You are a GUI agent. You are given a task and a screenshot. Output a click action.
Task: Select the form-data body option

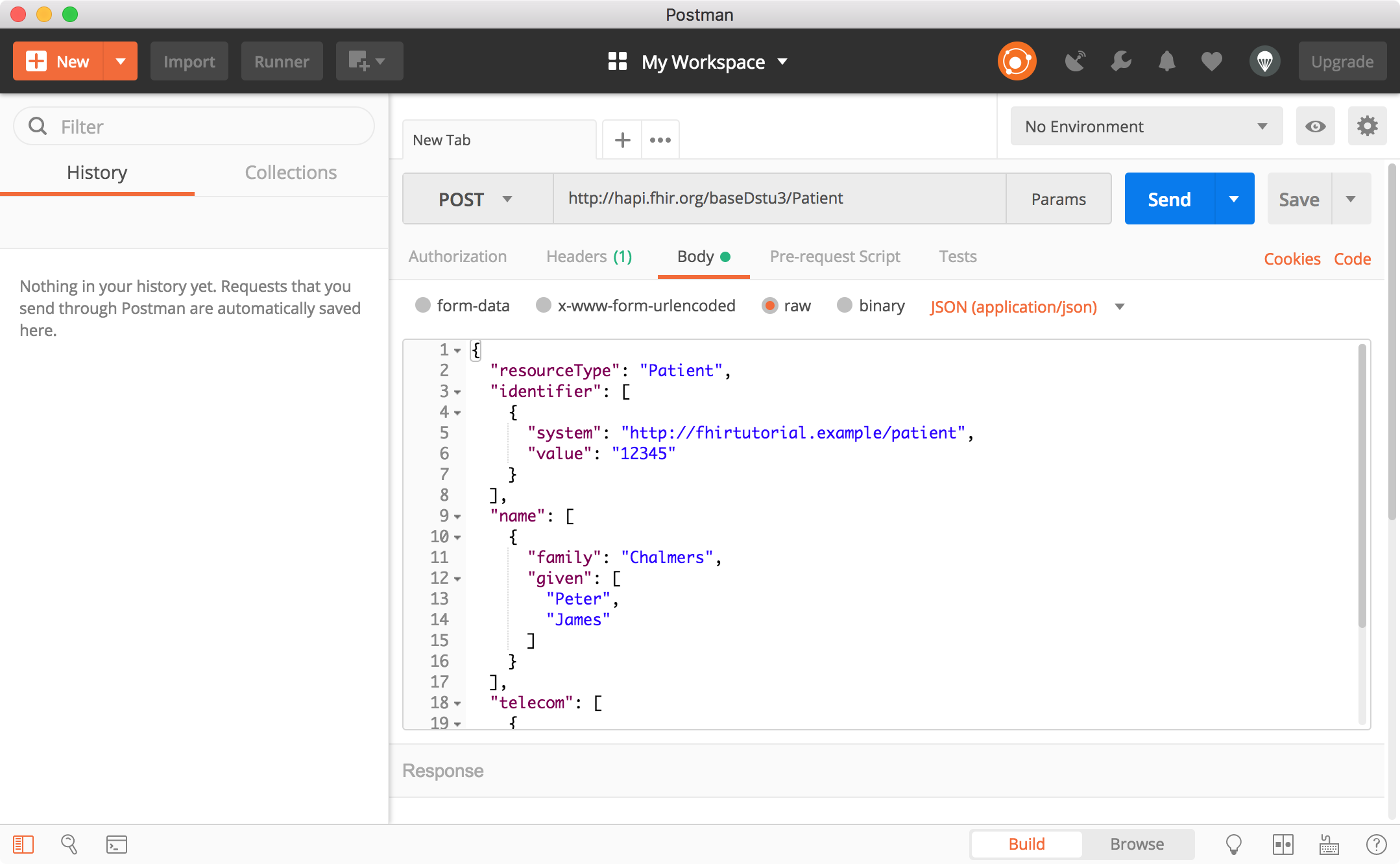pos(423,305)
